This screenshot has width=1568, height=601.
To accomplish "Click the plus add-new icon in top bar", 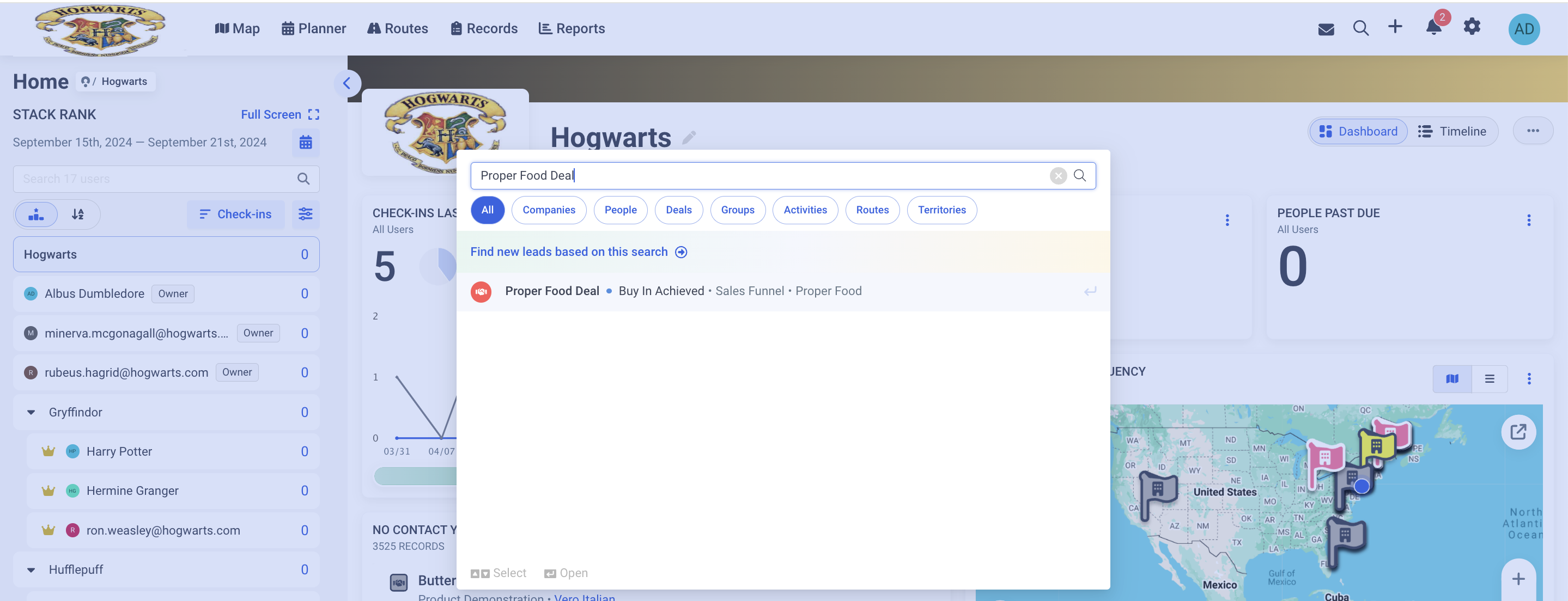I will pyautogui.click(x=1395, y=26).
